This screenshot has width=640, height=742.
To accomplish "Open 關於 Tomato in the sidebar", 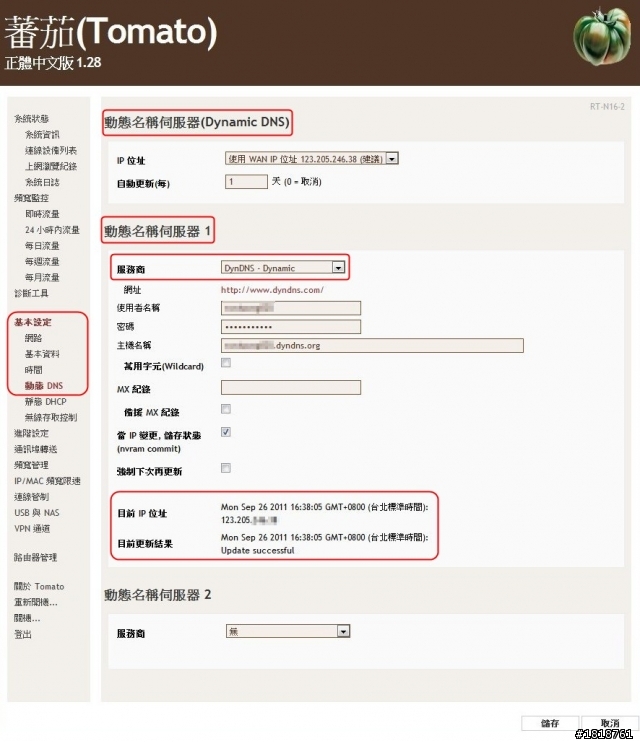I will [39, 586].
